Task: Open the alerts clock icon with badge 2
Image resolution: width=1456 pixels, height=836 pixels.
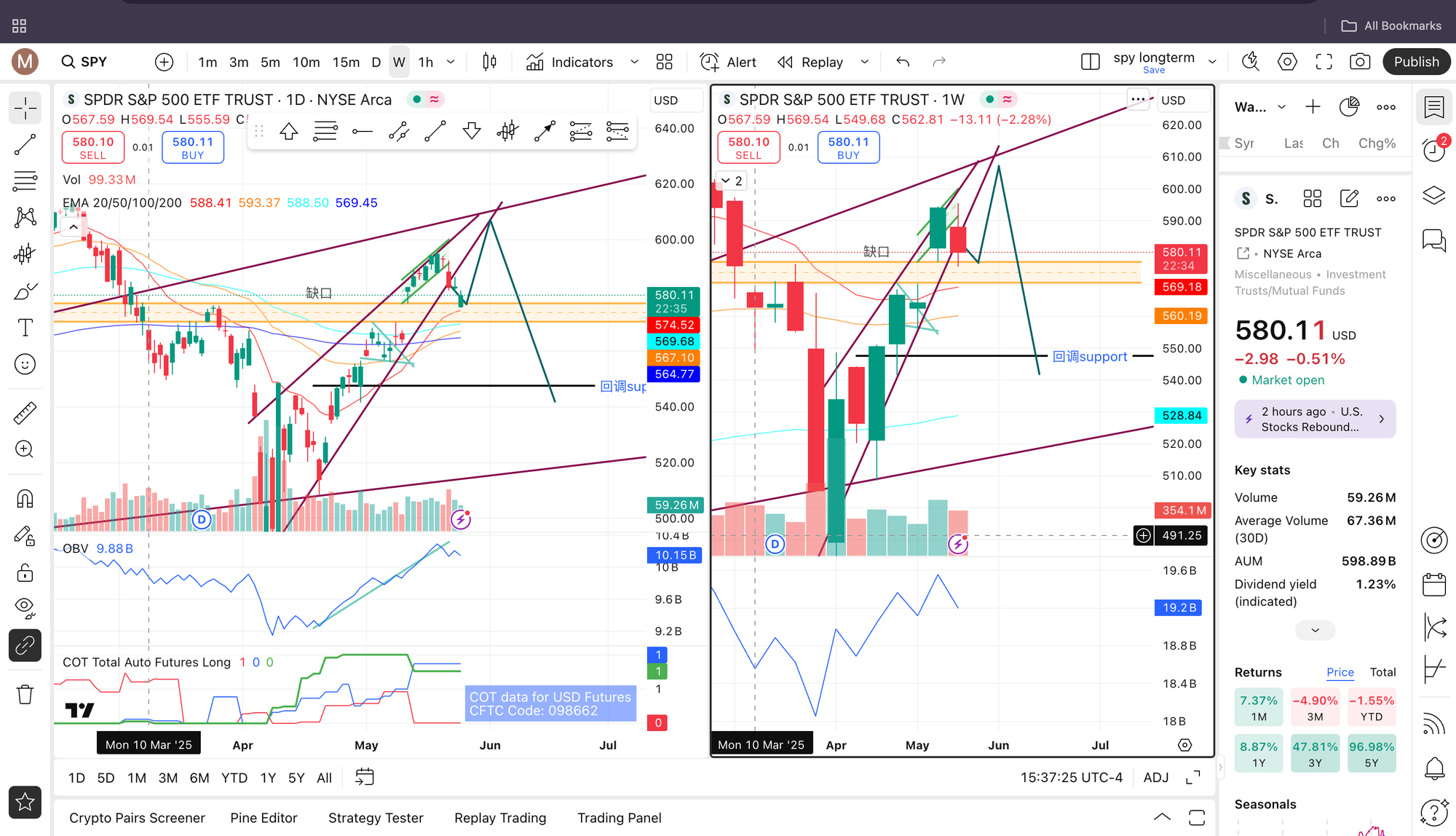Action: pyautogui.click(x=1435, y=150)
